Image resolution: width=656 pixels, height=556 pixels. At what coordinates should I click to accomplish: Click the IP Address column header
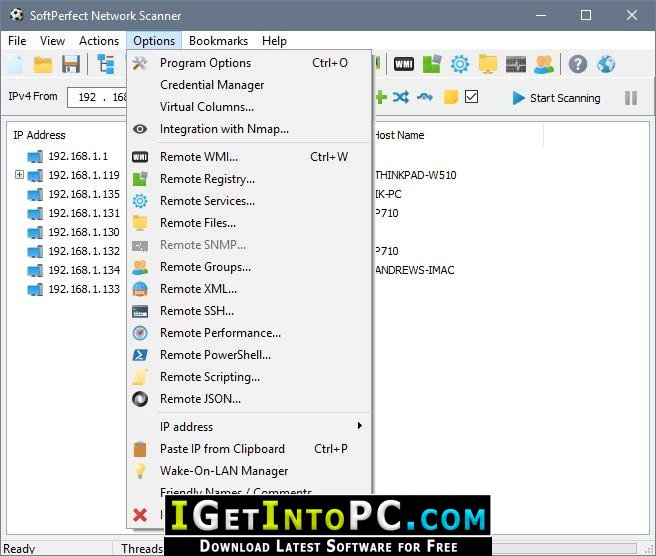click(x=39, y=135)
